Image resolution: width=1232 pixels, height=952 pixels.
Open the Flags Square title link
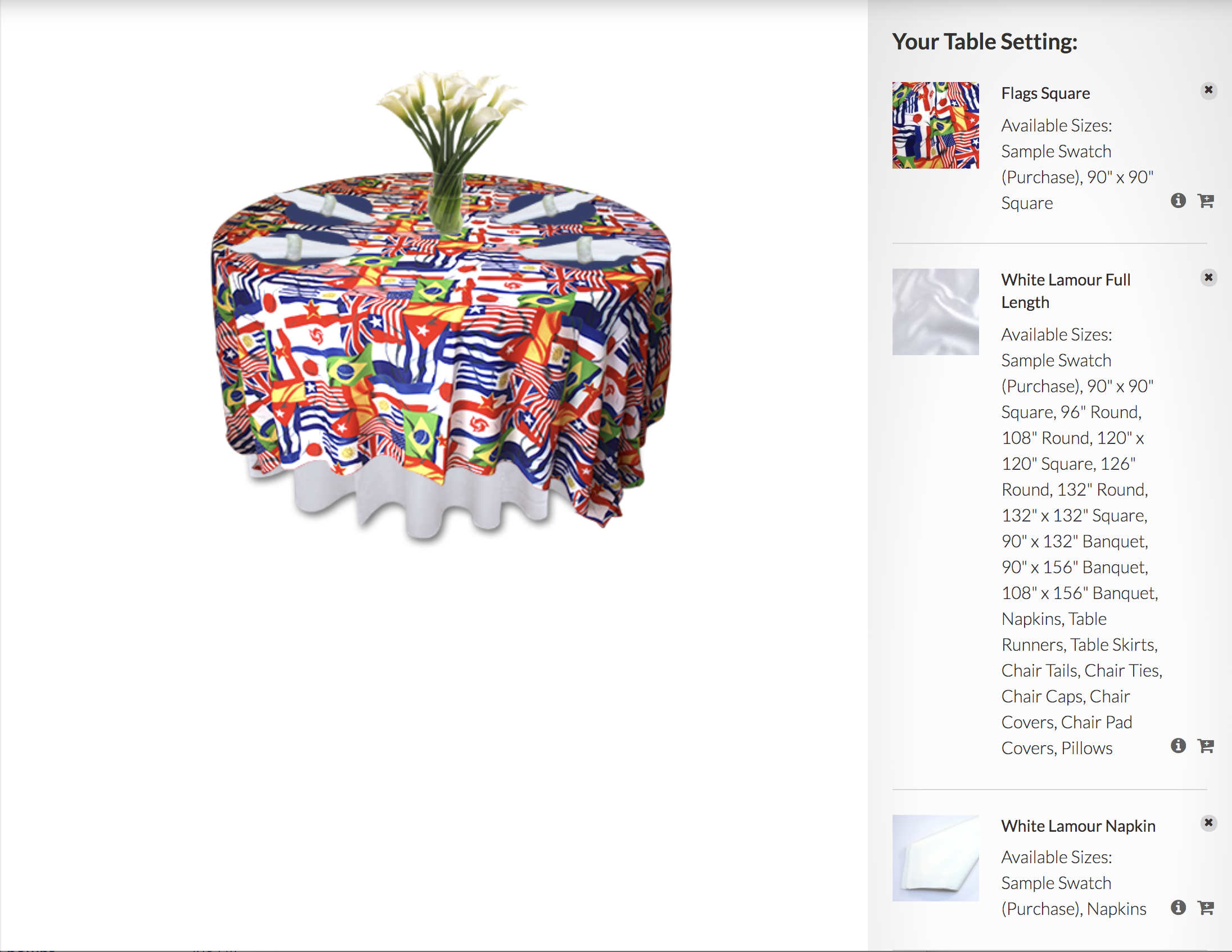point(1045,93)
